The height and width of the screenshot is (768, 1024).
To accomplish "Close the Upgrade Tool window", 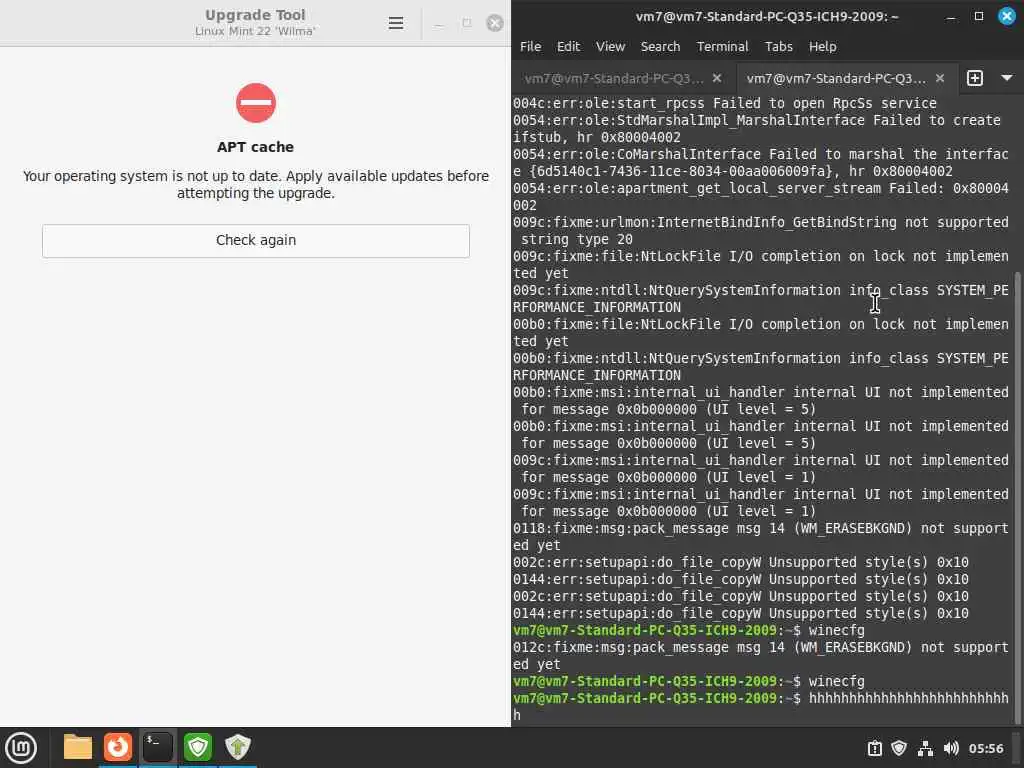I will 495,24.
